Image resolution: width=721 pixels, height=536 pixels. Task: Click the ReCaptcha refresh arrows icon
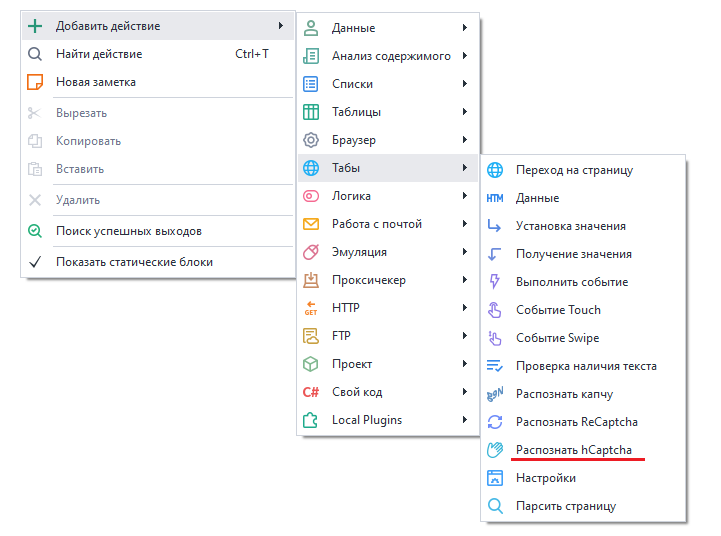pos(495,422)
